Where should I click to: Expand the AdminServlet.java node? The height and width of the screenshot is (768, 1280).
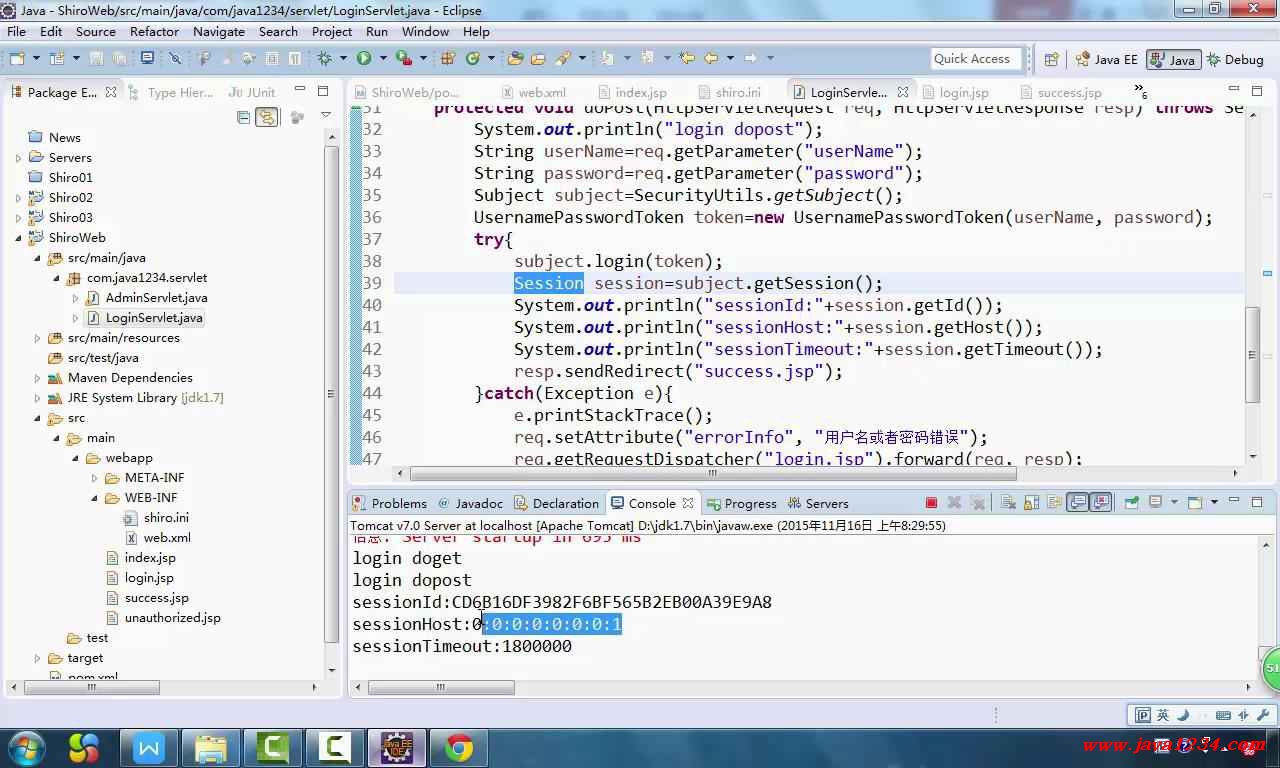point(75,298)
